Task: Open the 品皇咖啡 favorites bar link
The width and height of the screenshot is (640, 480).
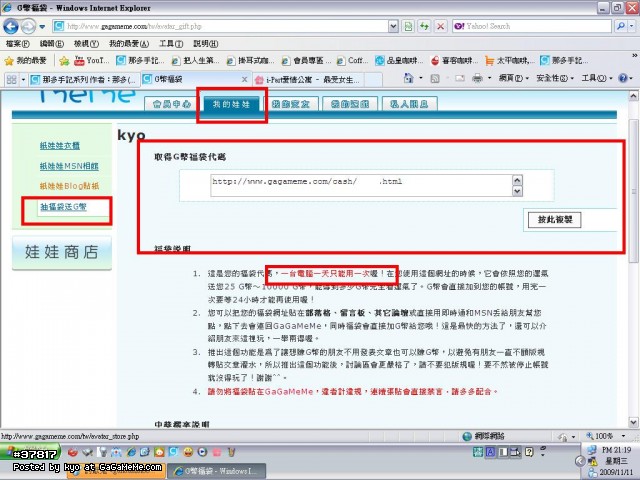Action: (x=399, y=61)
